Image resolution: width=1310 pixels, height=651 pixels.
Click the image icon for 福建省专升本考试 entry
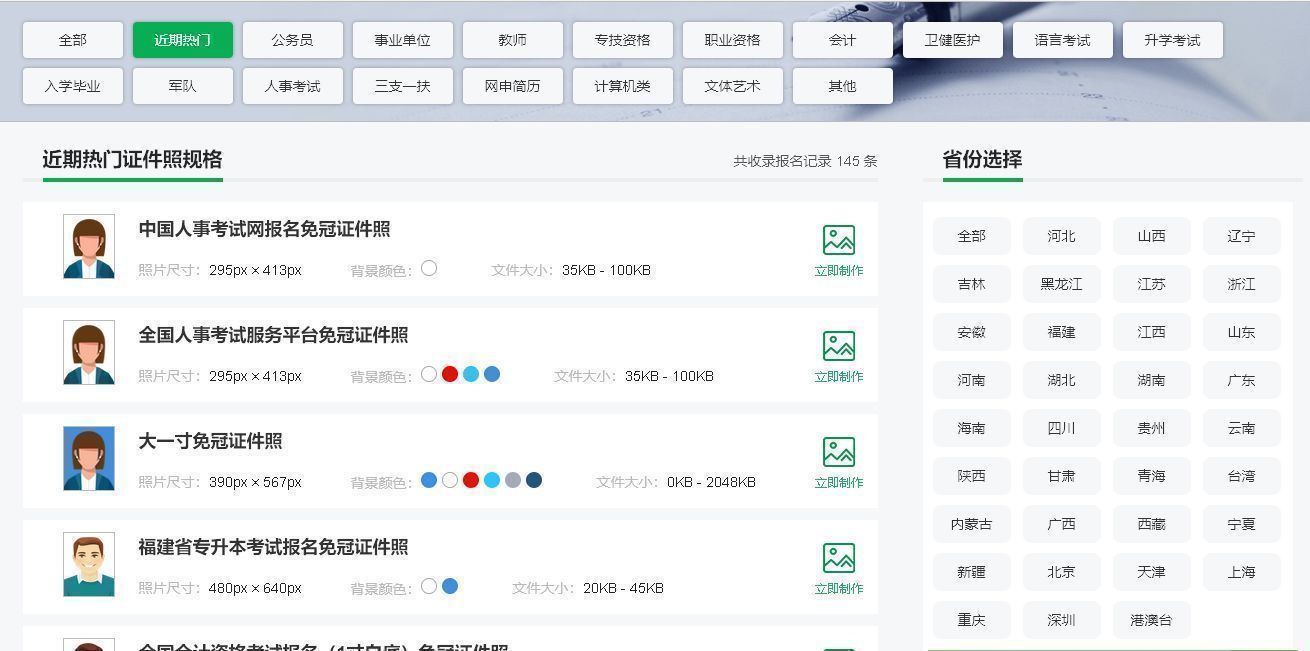pos(838,558)
